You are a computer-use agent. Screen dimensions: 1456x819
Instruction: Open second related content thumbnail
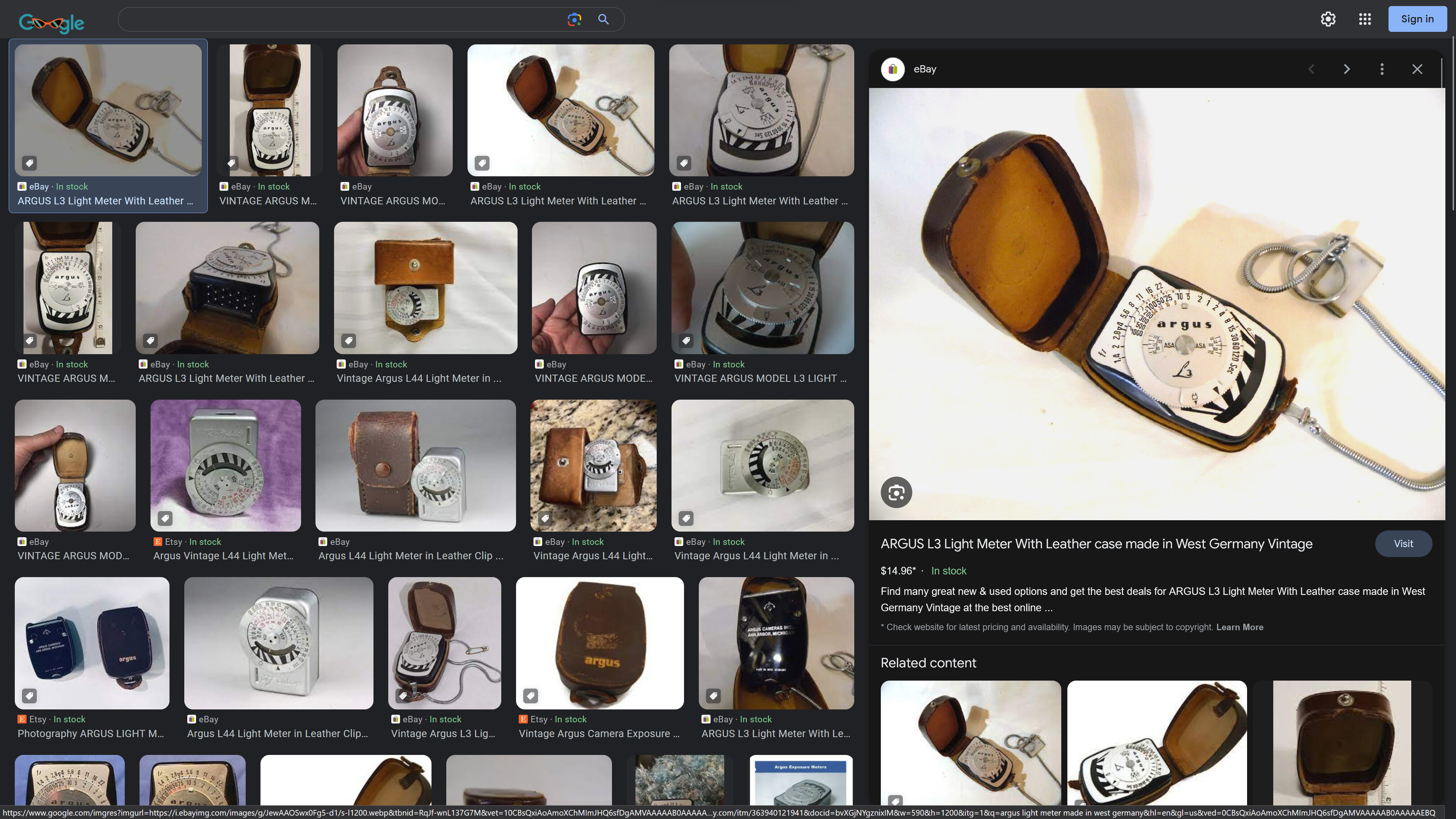[x=1156, y=743]
